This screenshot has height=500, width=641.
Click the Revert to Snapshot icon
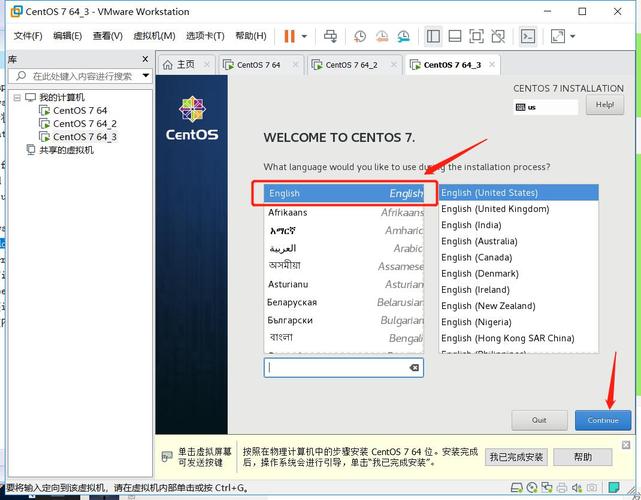(x=382, y=36)
